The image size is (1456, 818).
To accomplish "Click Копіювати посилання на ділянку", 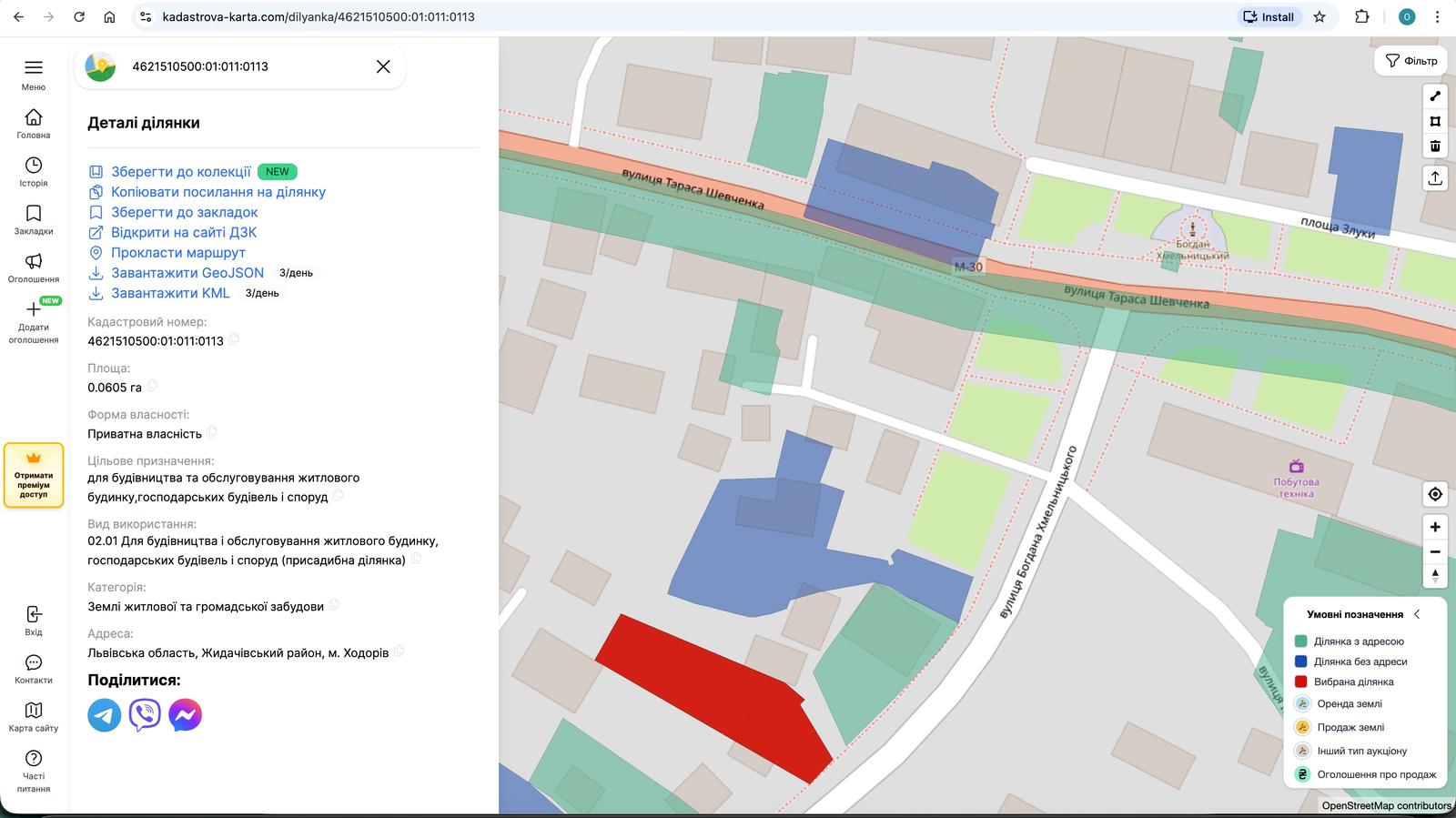I will [x=217, y=192].
